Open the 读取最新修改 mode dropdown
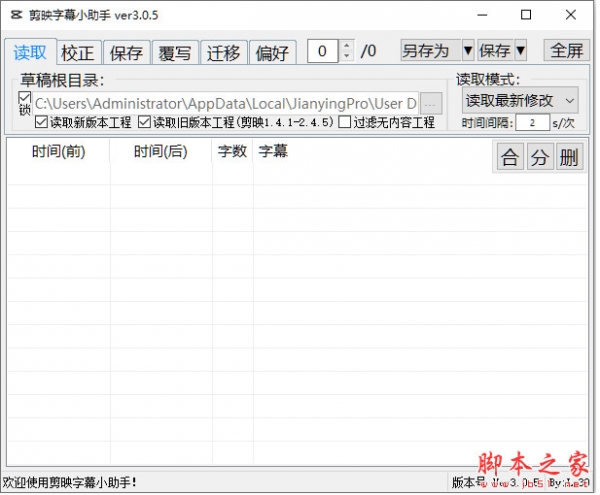This screenshot has width=600, height=495. [522, 102]
